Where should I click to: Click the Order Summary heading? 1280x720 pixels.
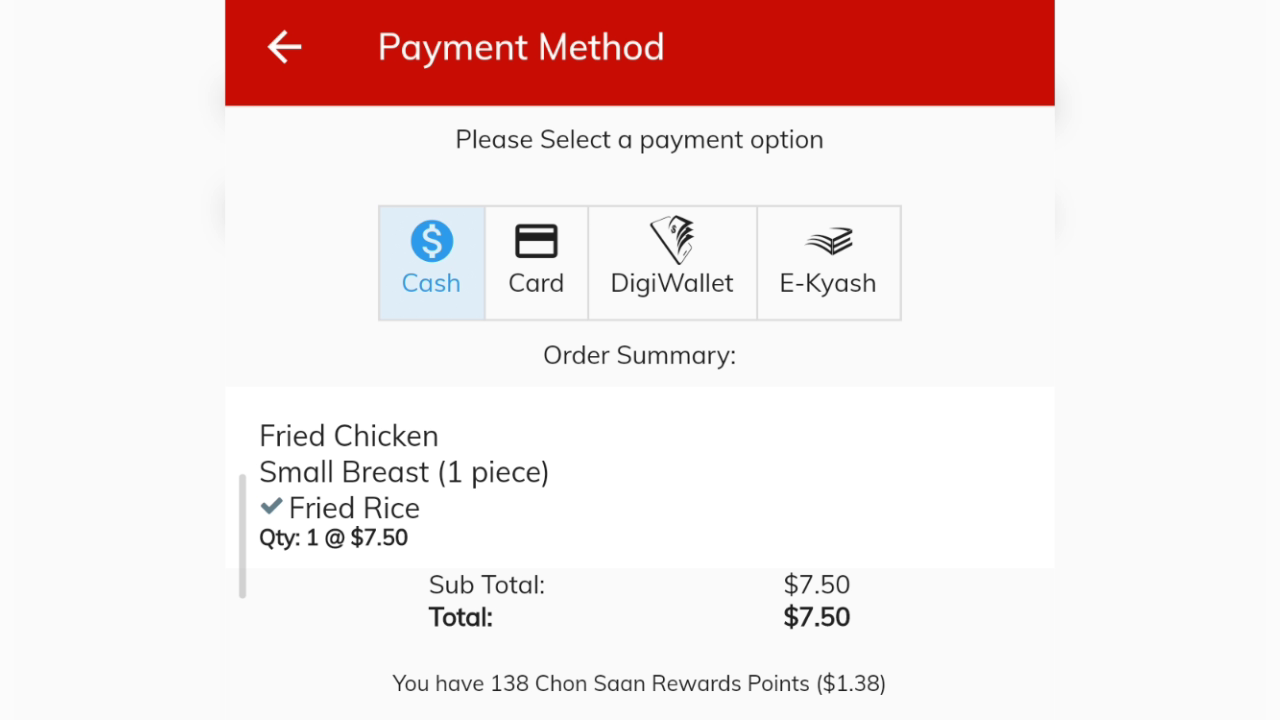pos(640,355)
